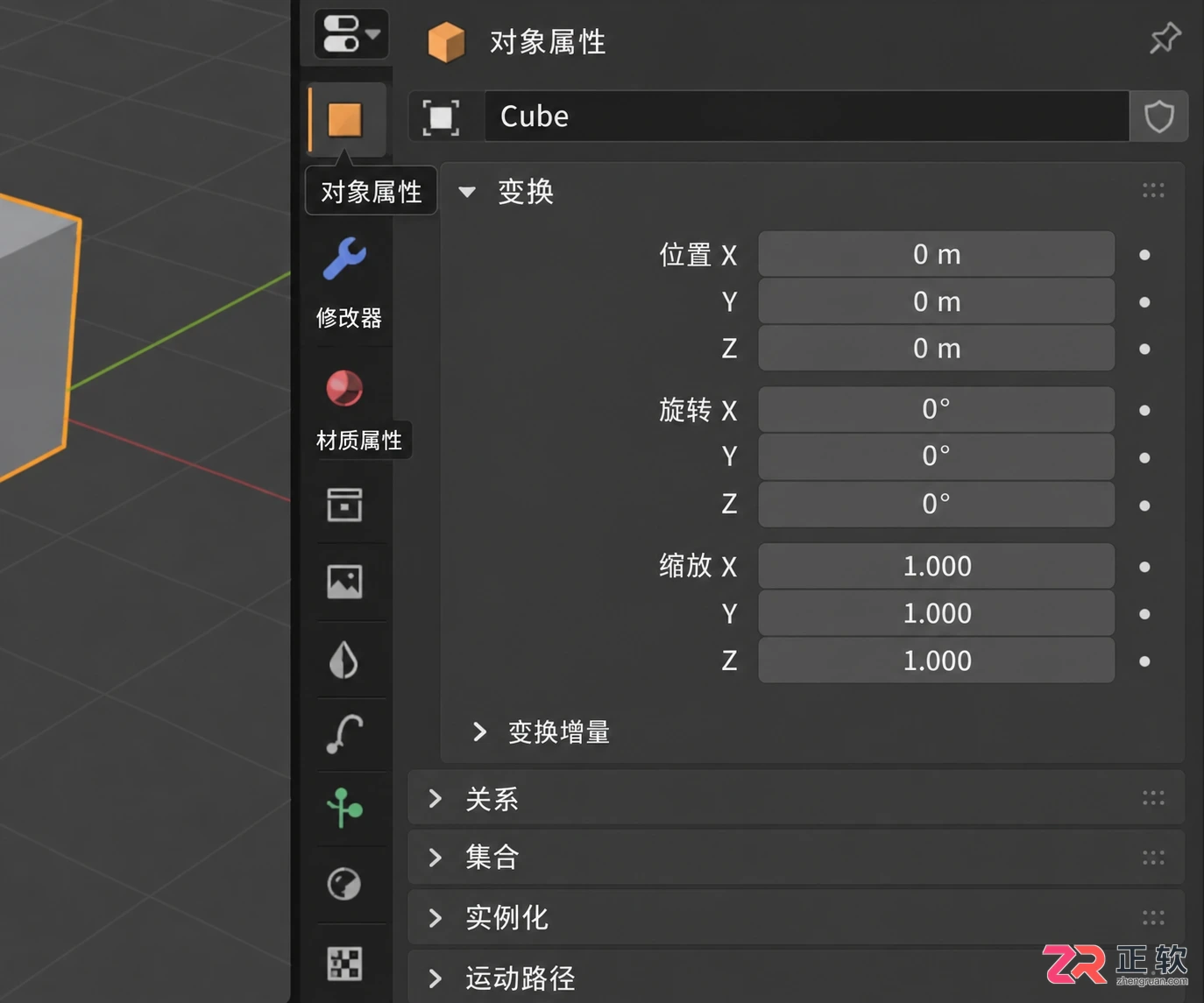Animate 位置 Z with its keyframe dot

1144,349
